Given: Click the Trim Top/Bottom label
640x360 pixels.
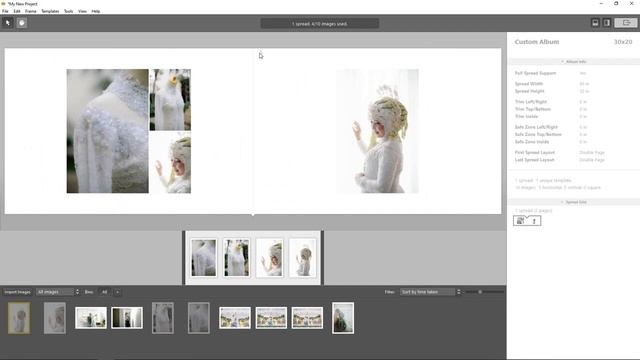Looking at the screenshot, I should coord(533,109).
